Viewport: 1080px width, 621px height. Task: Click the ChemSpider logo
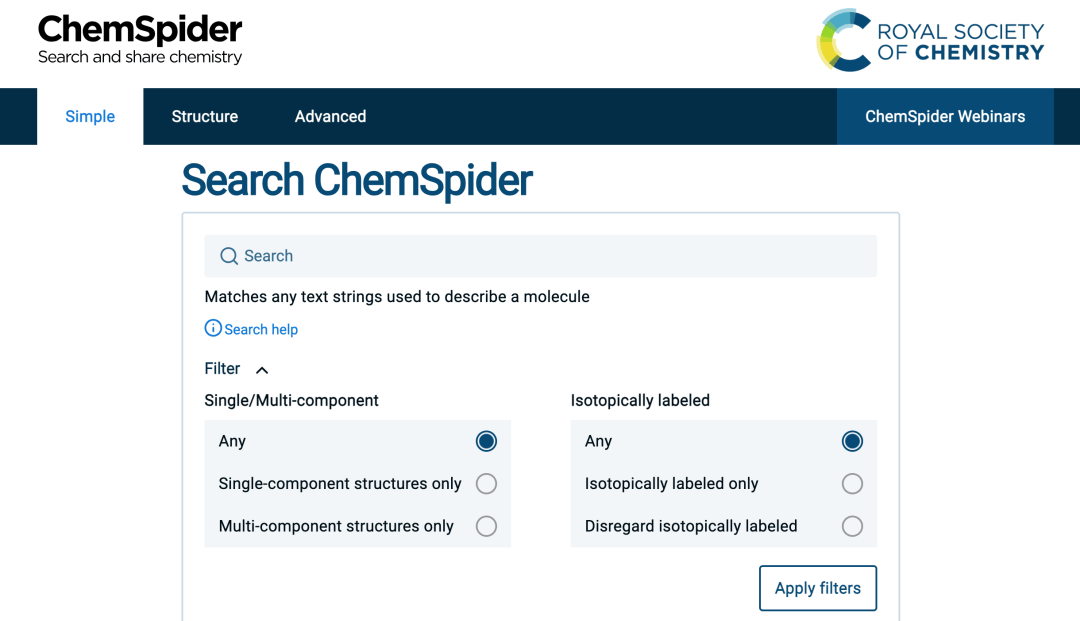(x=140, y=40)
